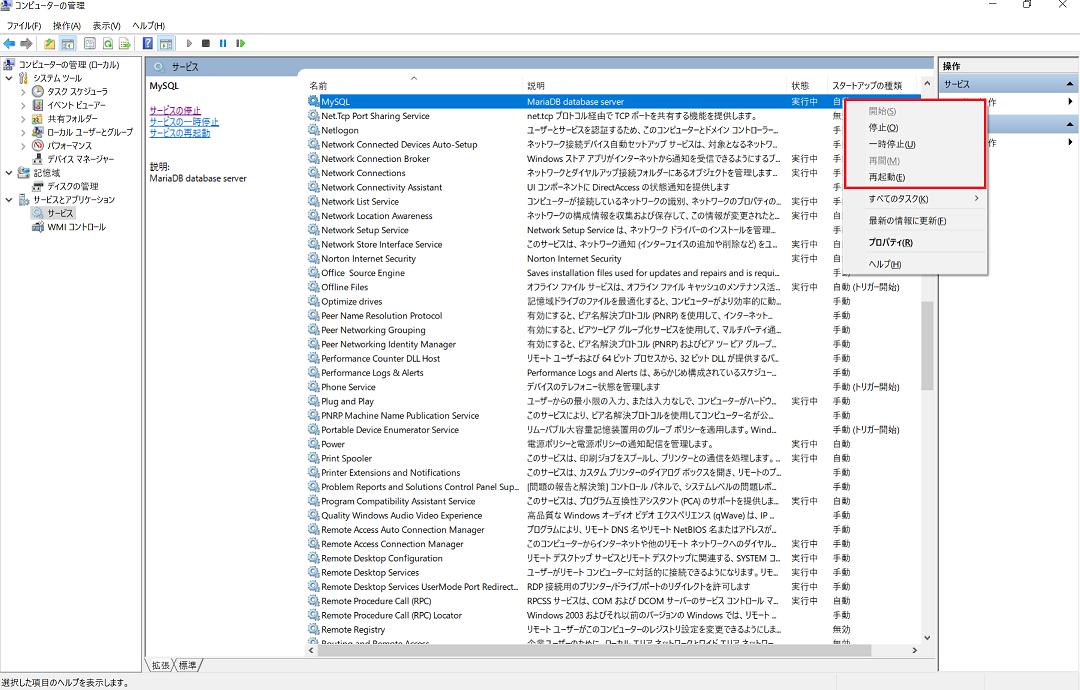Open the すべてのタスク(K) submenu

916,199
